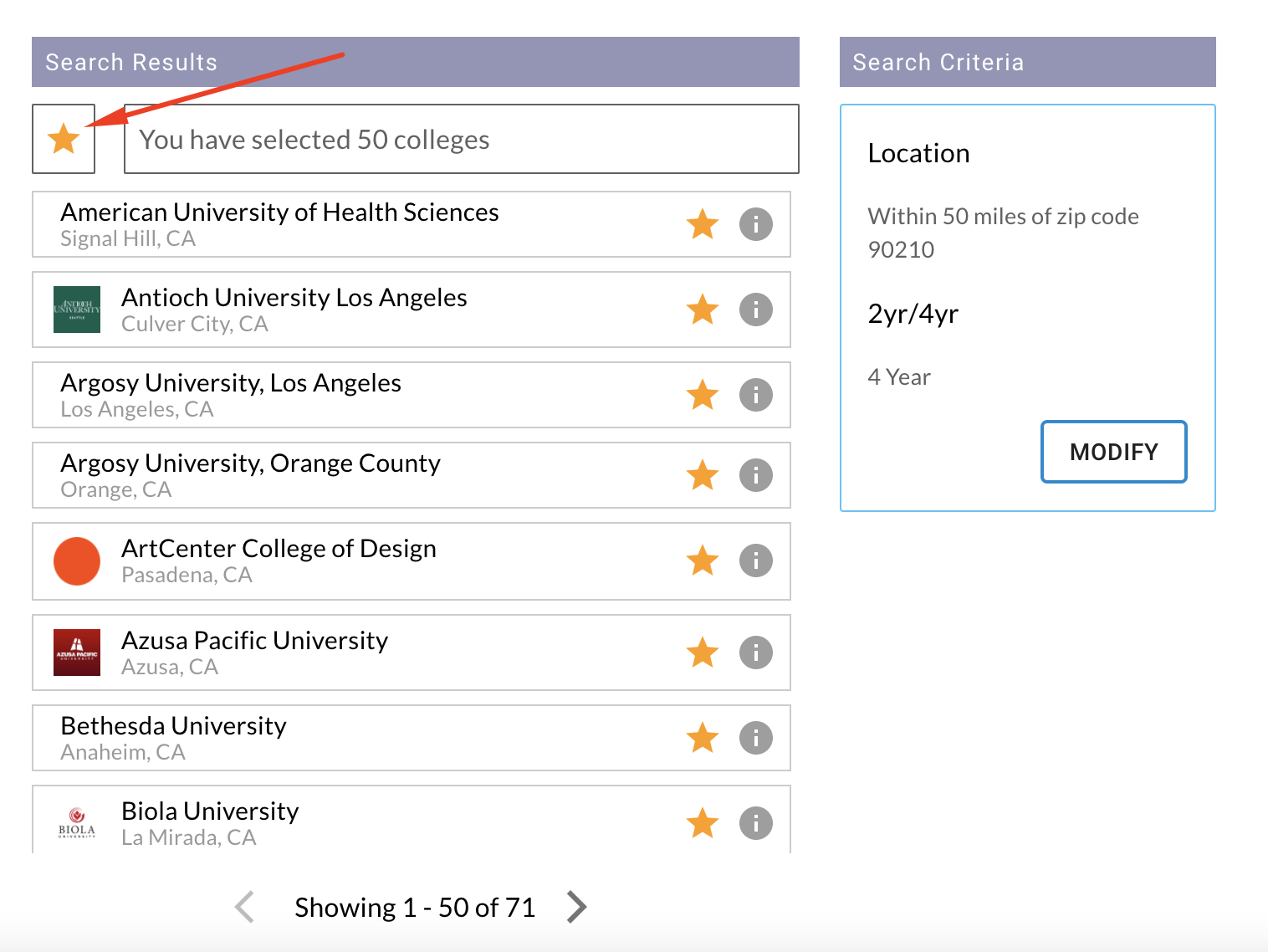The image size is (1268, 952).
Task: Click ArtCenter orange circle logo
Action: click(x=77, y=560)
